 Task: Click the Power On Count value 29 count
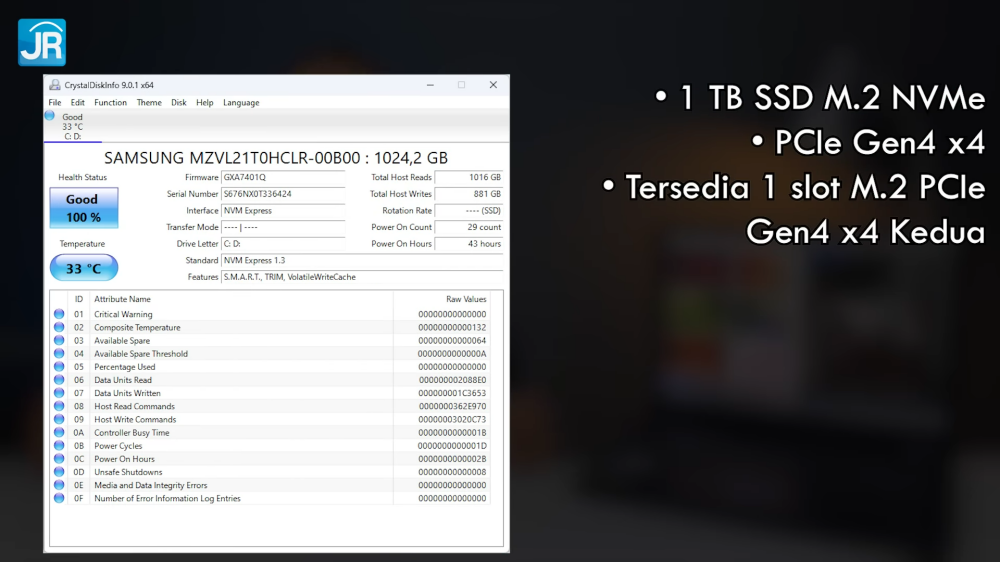469,227
